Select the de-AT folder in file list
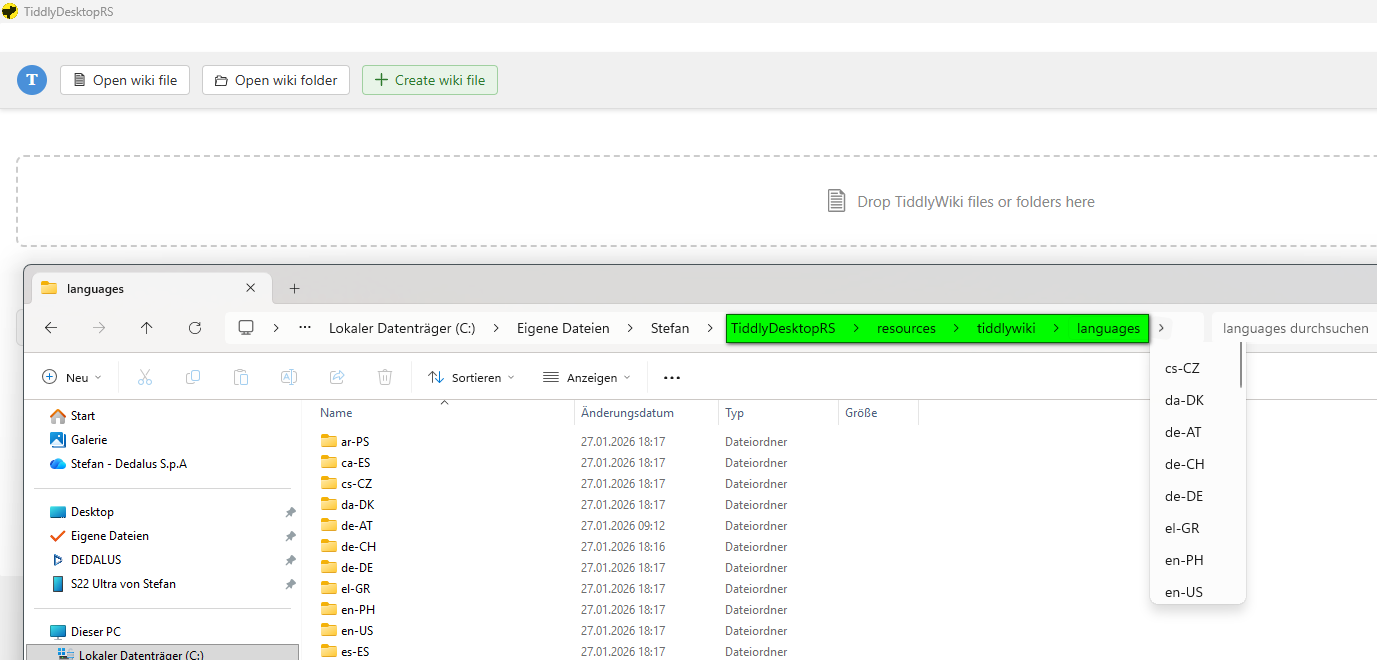The image size is (1377, 660). (x=357, y=526)
